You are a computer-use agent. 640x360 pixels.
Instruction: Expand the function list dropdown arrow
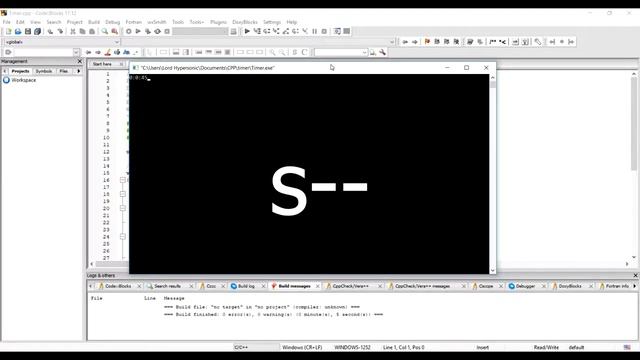pyautogui.click(x=392, y=42)
